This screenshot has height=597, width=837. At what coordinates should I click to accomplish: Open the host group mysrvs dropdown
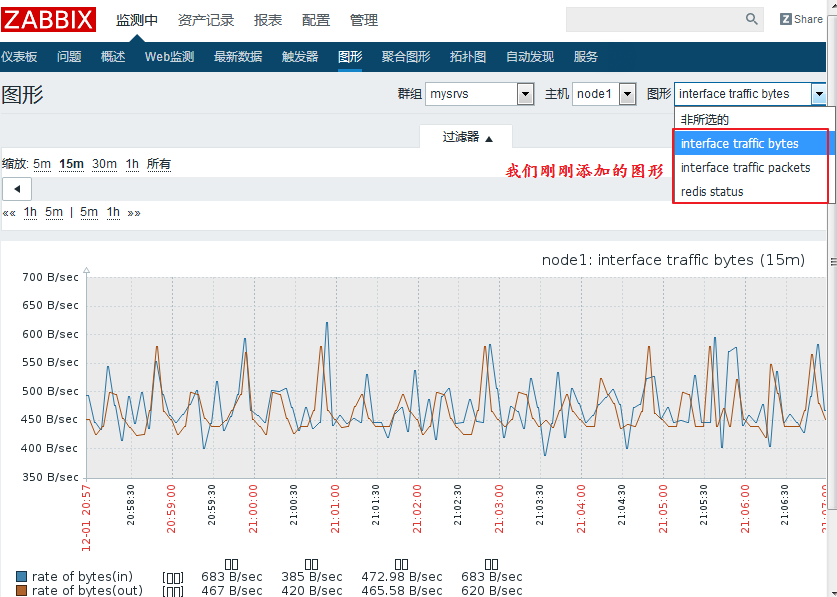[525, 94]
